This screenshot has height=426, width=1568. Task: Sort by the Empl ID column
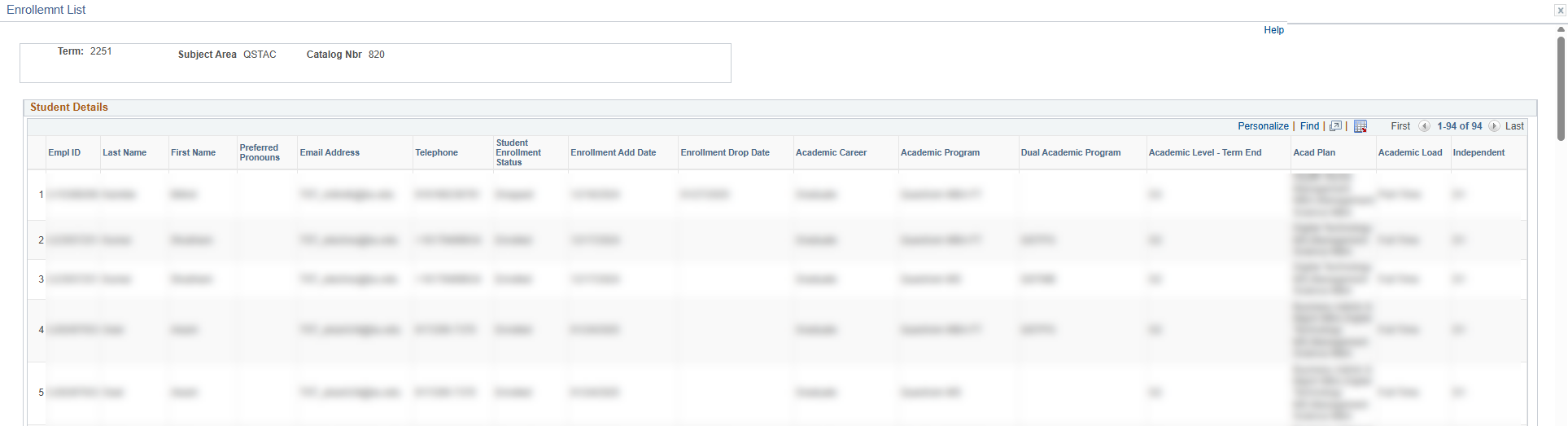(x=64, y=152)
